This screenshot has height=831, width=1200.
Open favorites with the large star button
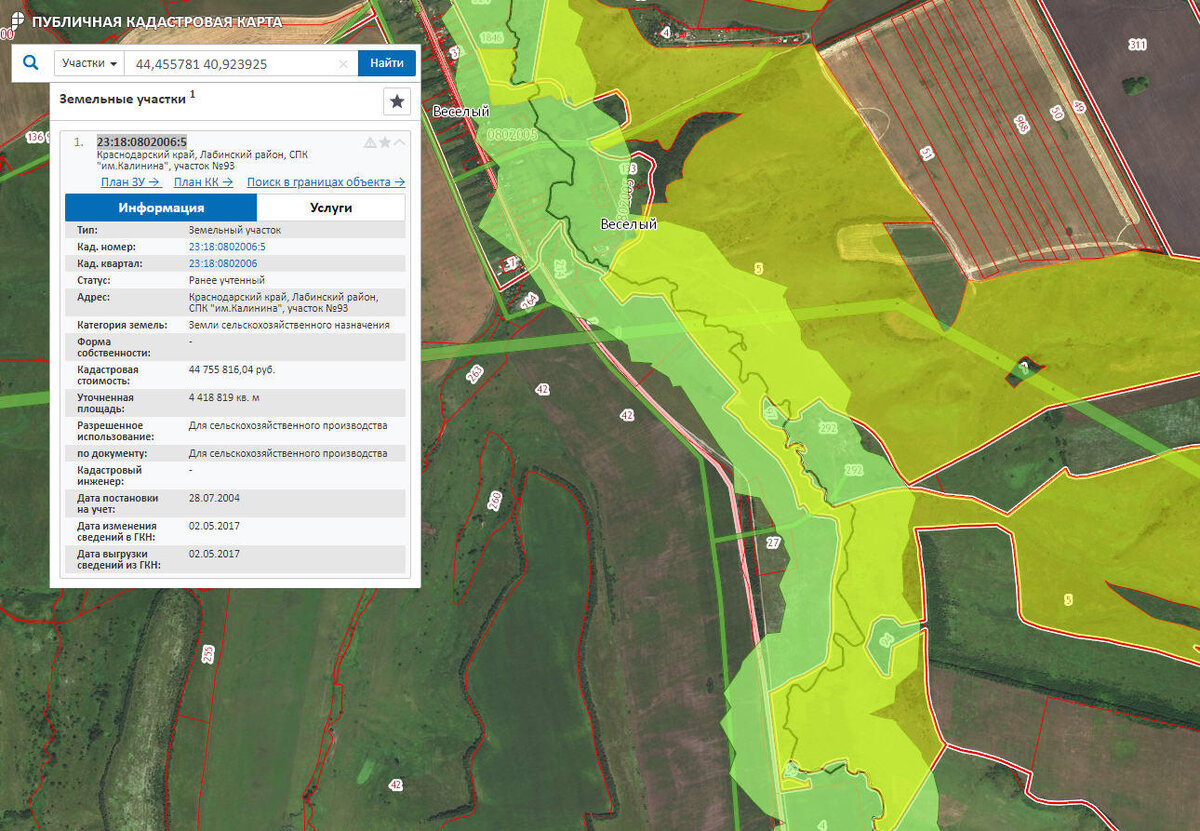(397, 101)
